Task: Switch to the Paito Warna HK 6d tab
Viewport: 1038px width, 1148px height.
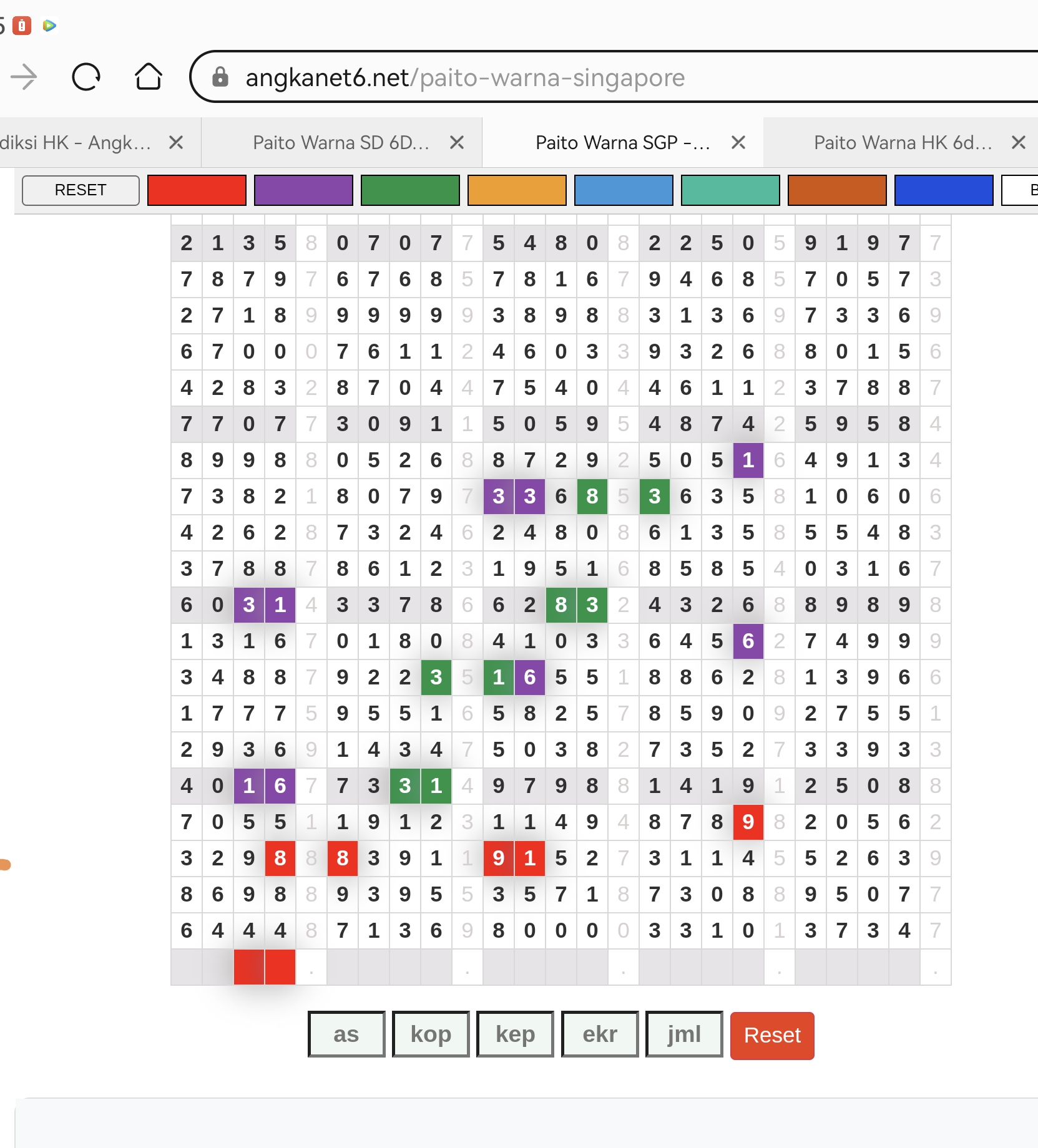Action: tap(902, 143)
